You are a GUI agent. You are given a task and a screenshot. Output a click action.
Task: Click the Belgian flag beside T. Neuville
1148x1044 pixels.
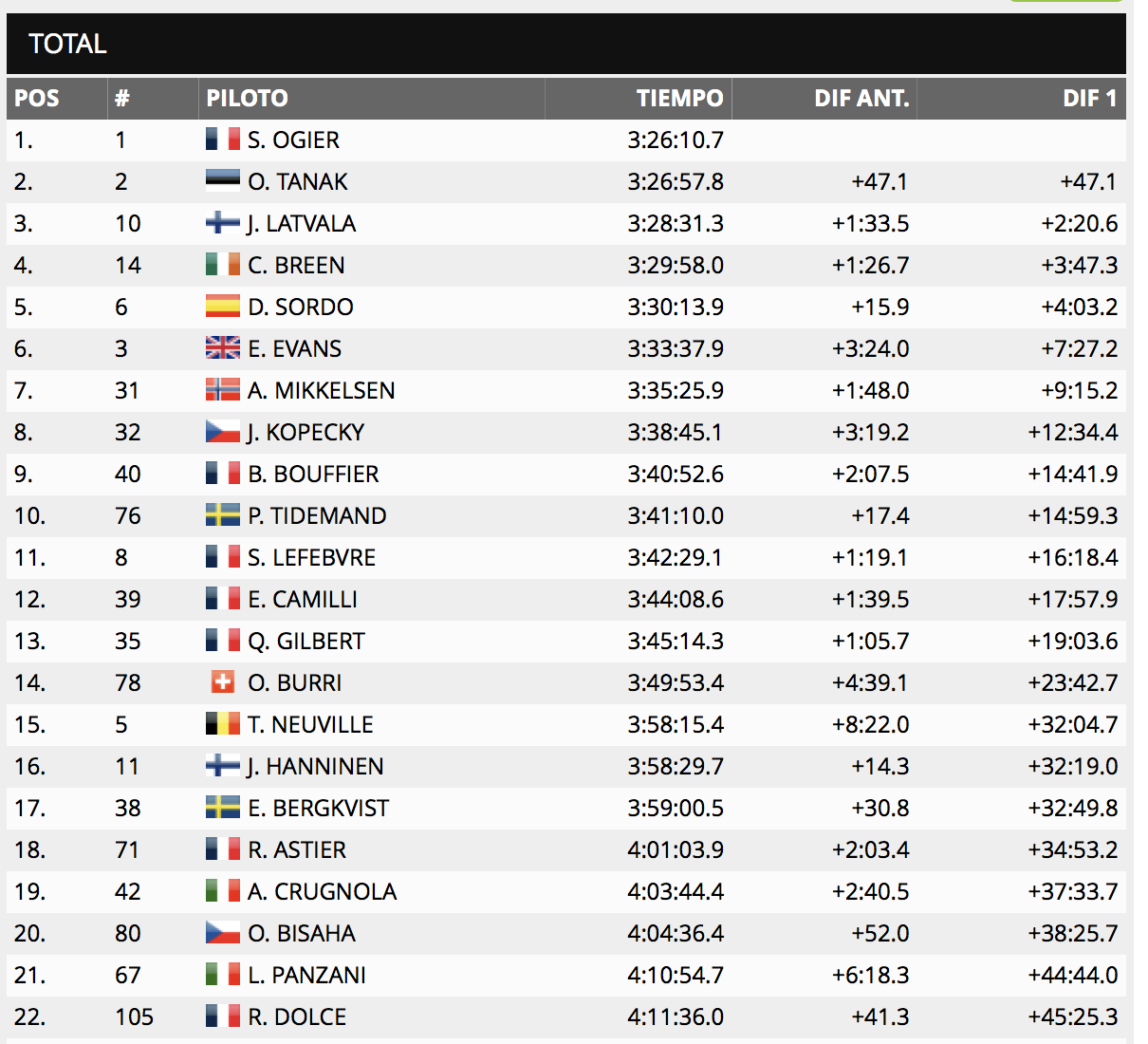point(223,724)
